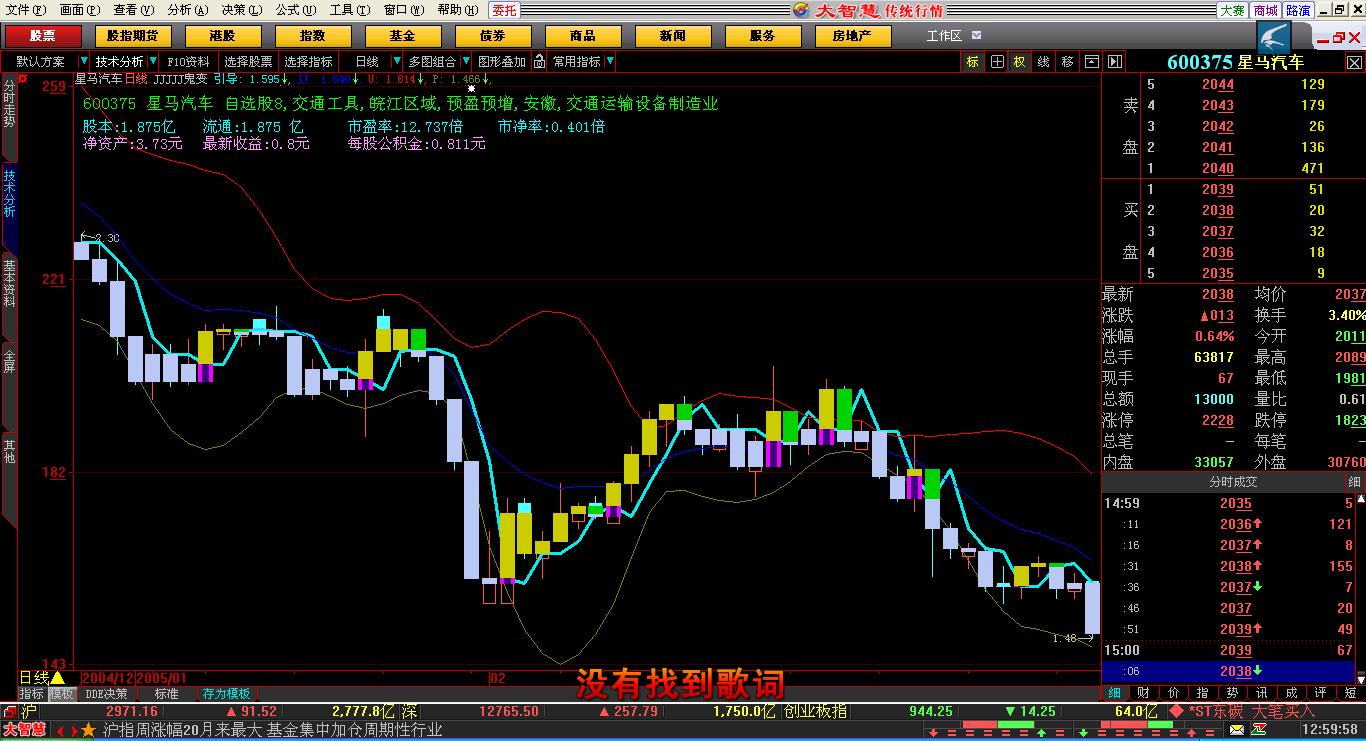Select the 势 tab in quote panel footer
The width and height of the screenshot is (1366, 741).
point(1232,692)
